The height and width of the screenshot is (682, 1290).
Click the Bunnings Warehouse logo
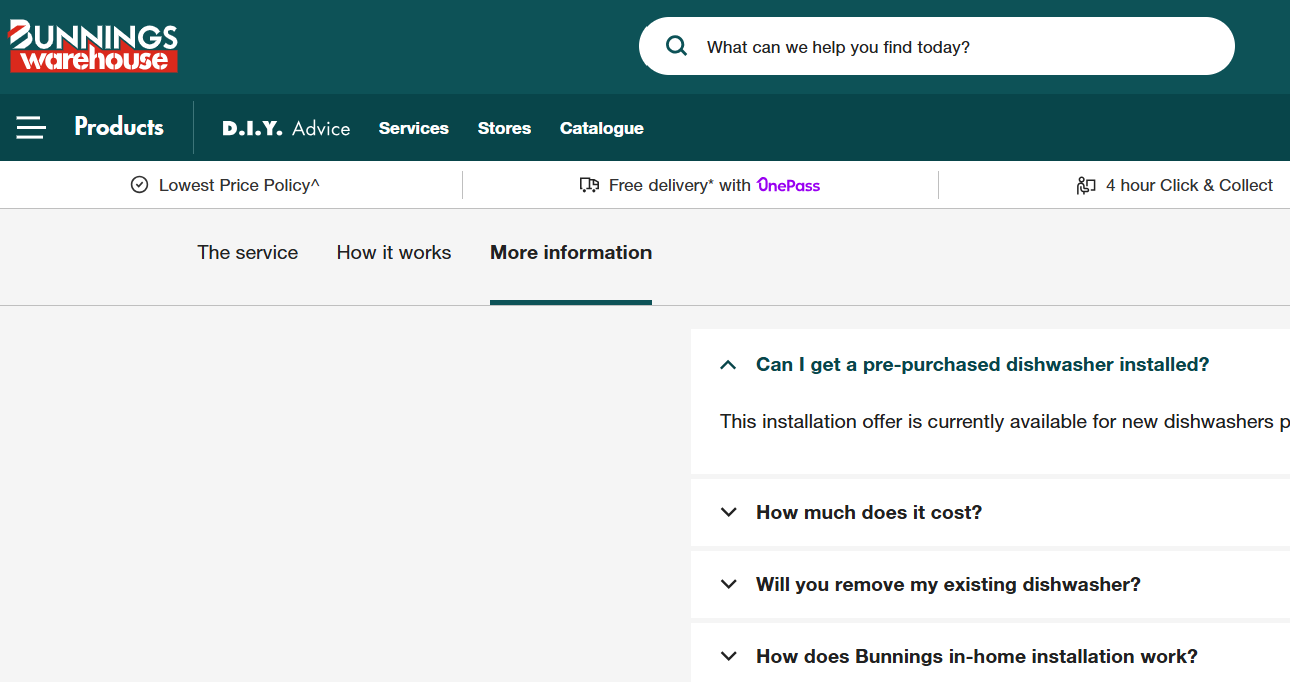click(x=94, y=47)
